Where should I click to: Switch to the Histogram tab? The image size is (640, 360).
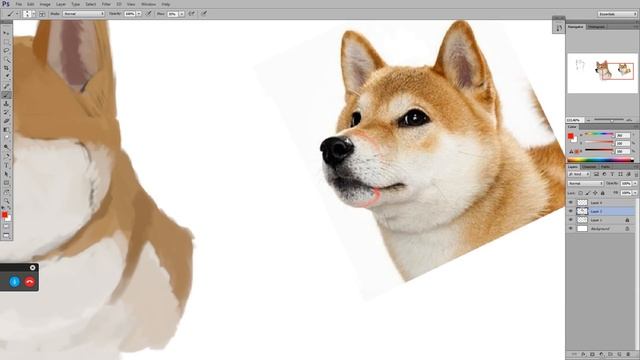[x=596, y=27]
